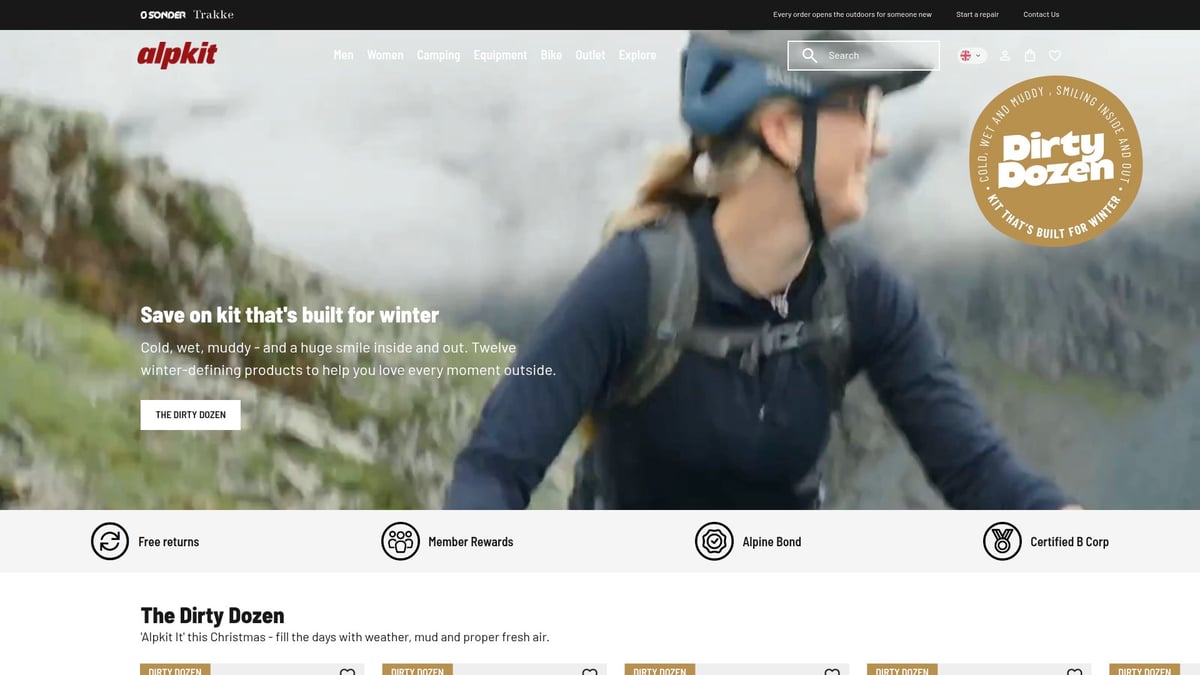Click the Member Rewards icon
This screenshot has height=675, width=1200.
point(400,541)
